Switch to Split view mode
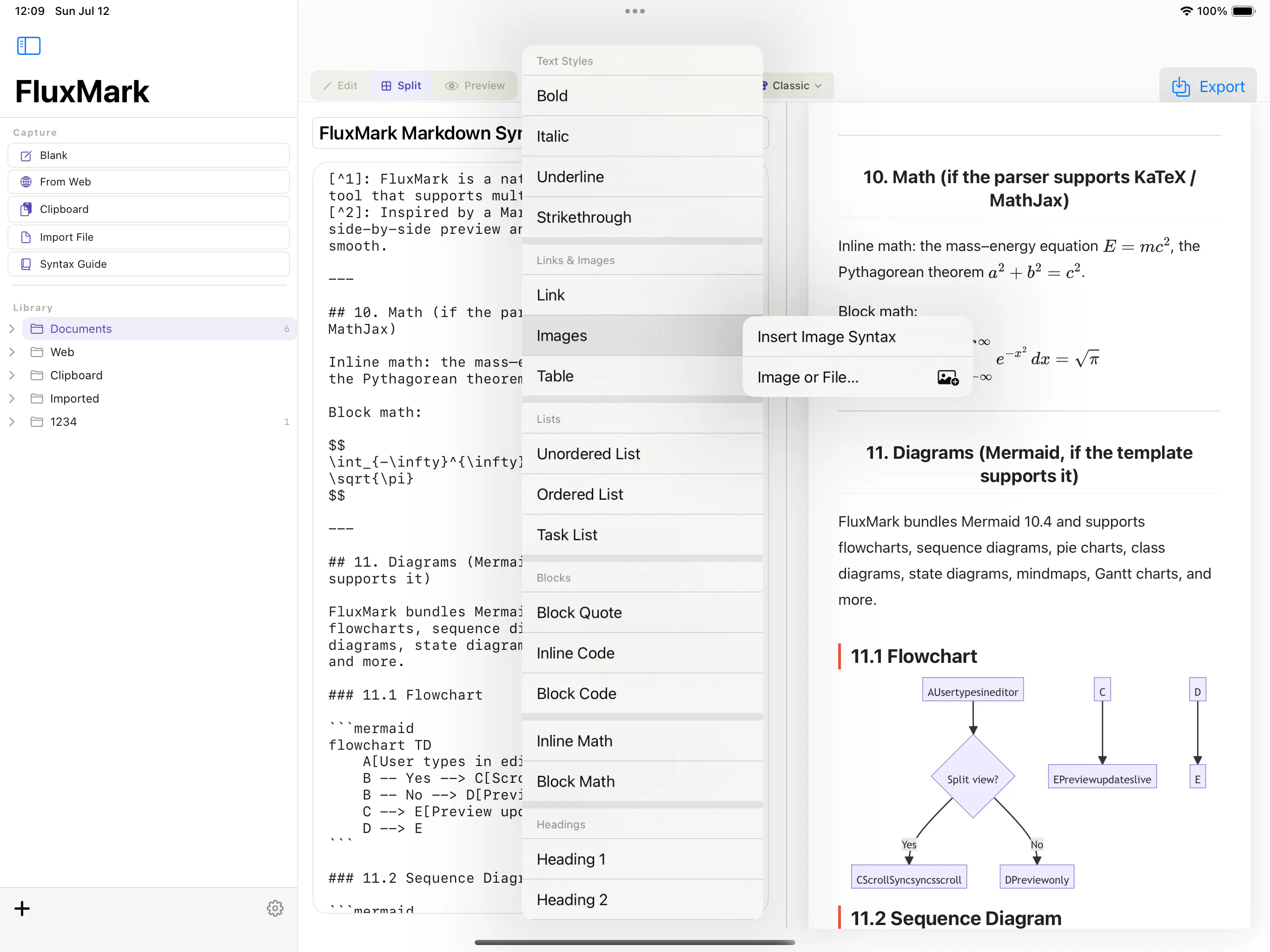This screenshot has width=1270, height=952. [401, 86]
